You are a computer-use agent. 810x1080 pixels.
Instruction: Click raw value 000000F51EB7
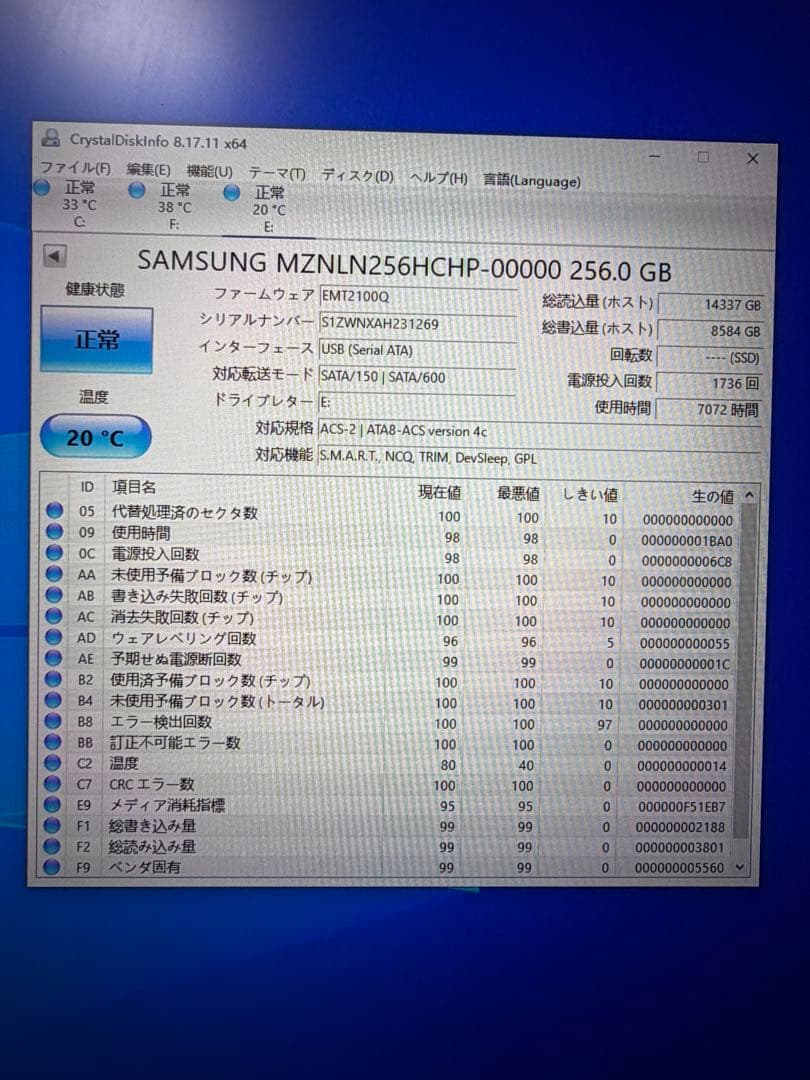[681, 807]
